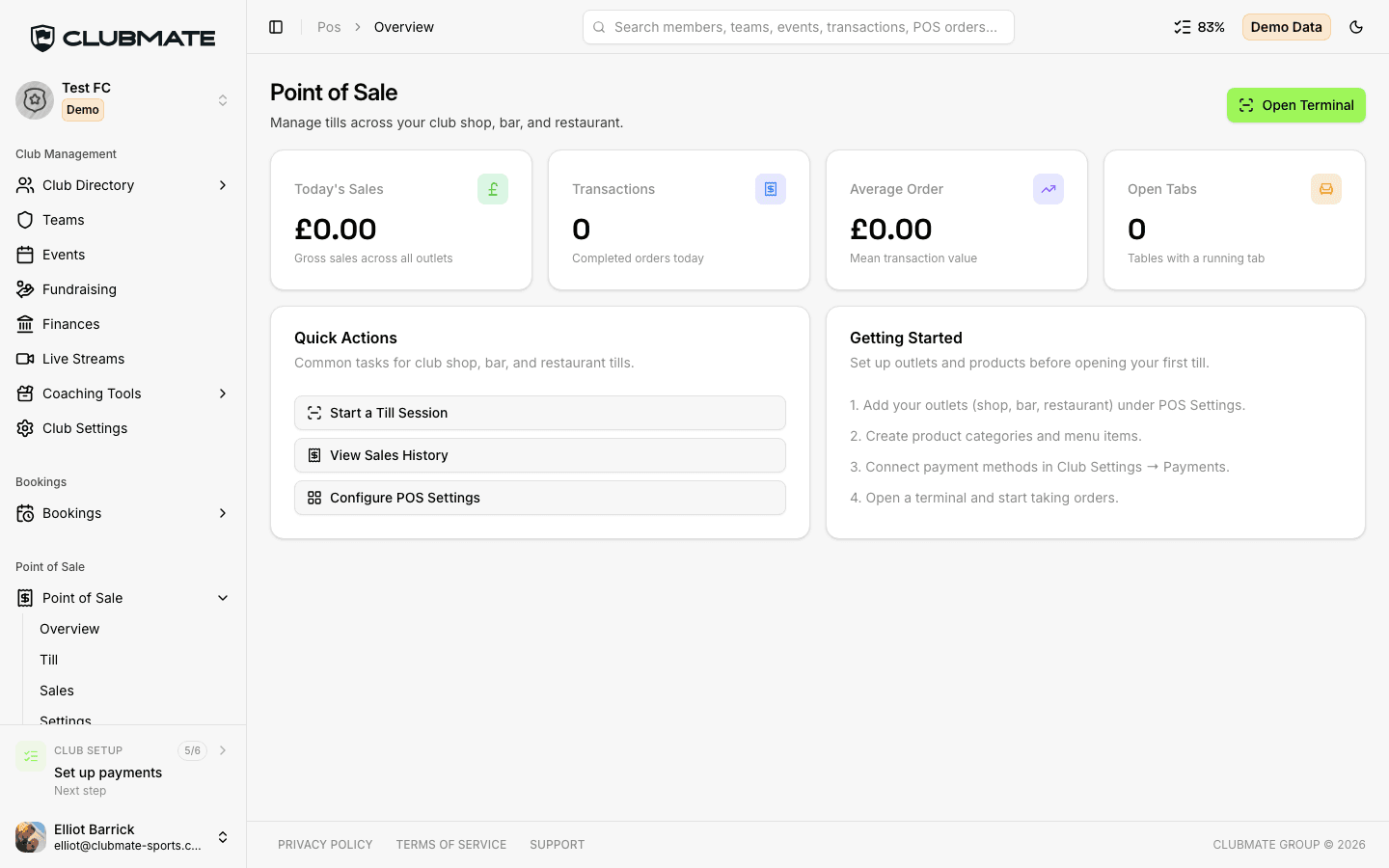1389x868 pixels.
Task: Open the Test FC club switcher chevrons
Action: pos(223,100)
